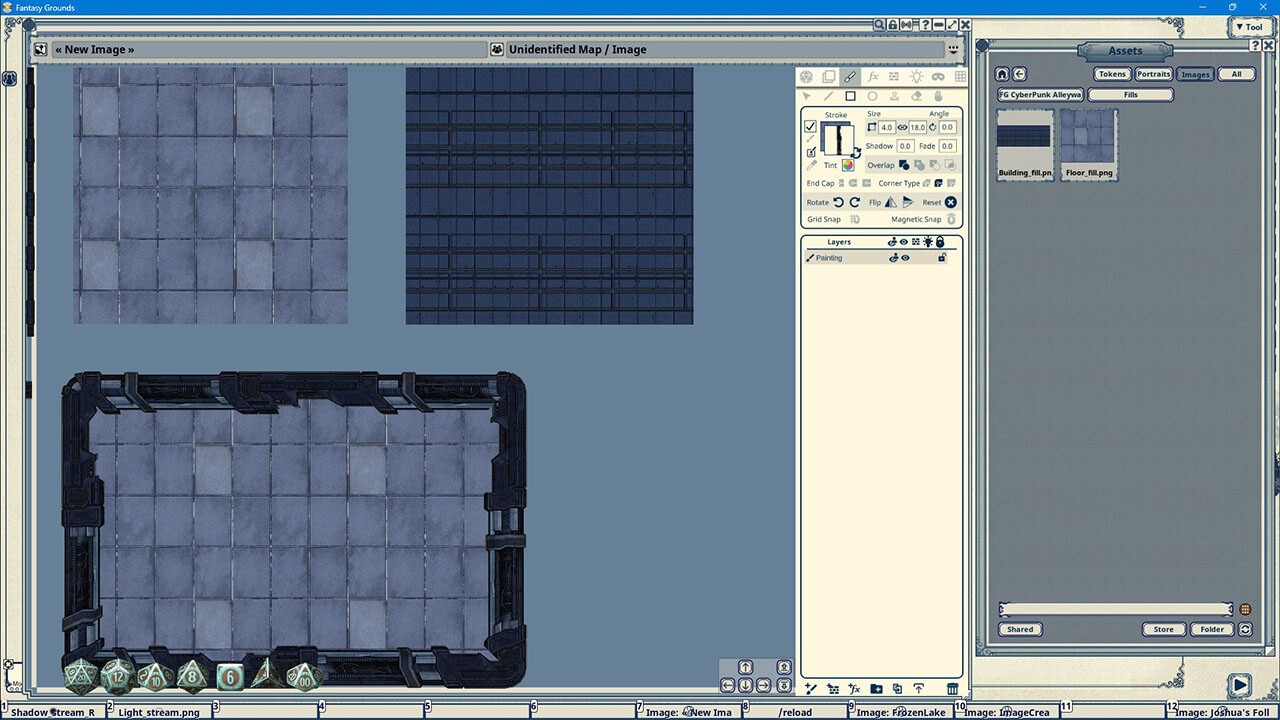Open the lighting effects panel via sun icon
The width and height of the screenshot is (1280, 720).
[916, 75]
